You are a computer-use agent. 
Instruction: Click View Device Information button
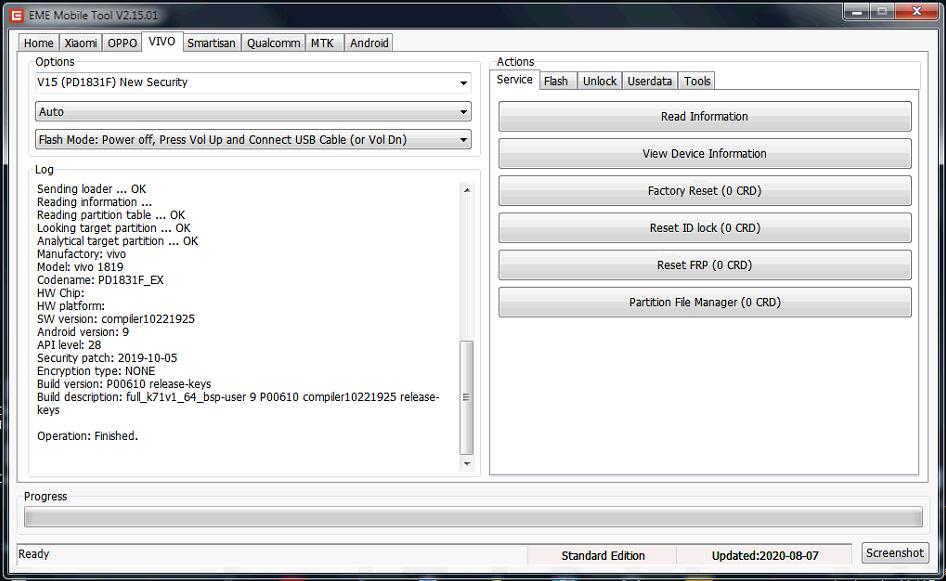(x=705, y=154)
